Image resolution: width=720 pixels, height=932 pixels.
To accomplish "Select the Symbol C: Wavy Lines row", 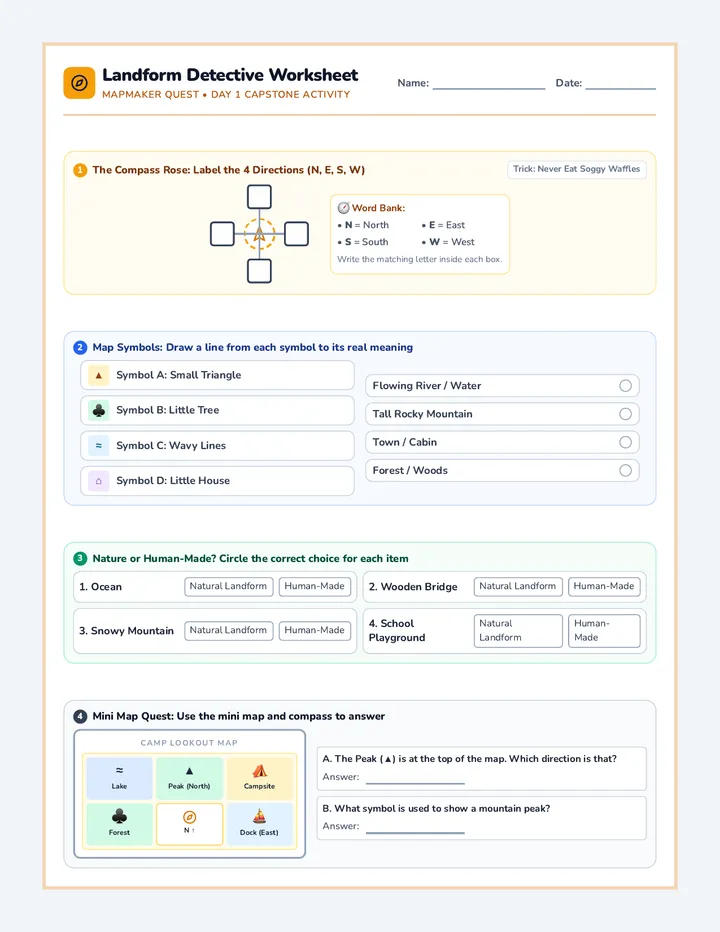I will coord(218,446).
